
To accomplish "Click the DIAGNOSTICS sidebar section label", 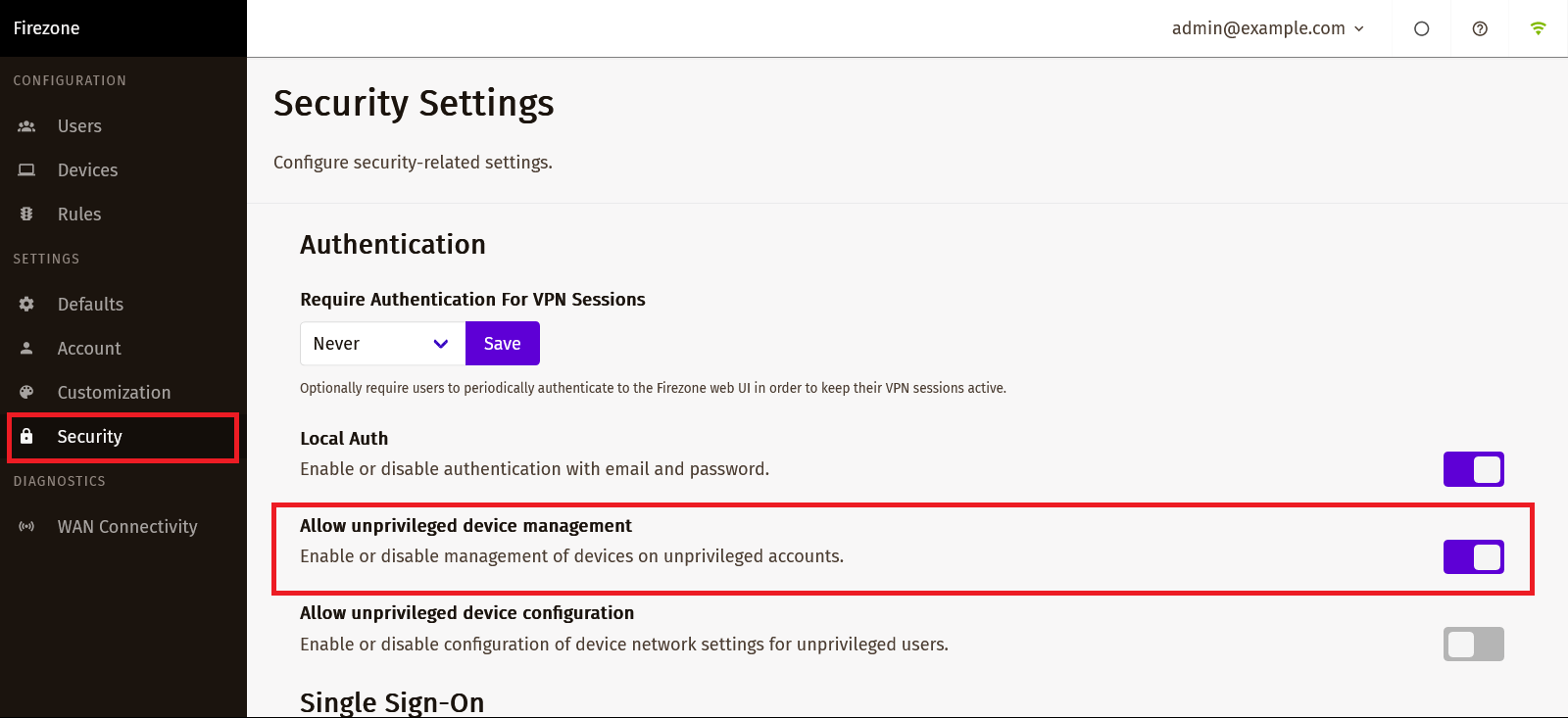I will [x=59, y=482].
